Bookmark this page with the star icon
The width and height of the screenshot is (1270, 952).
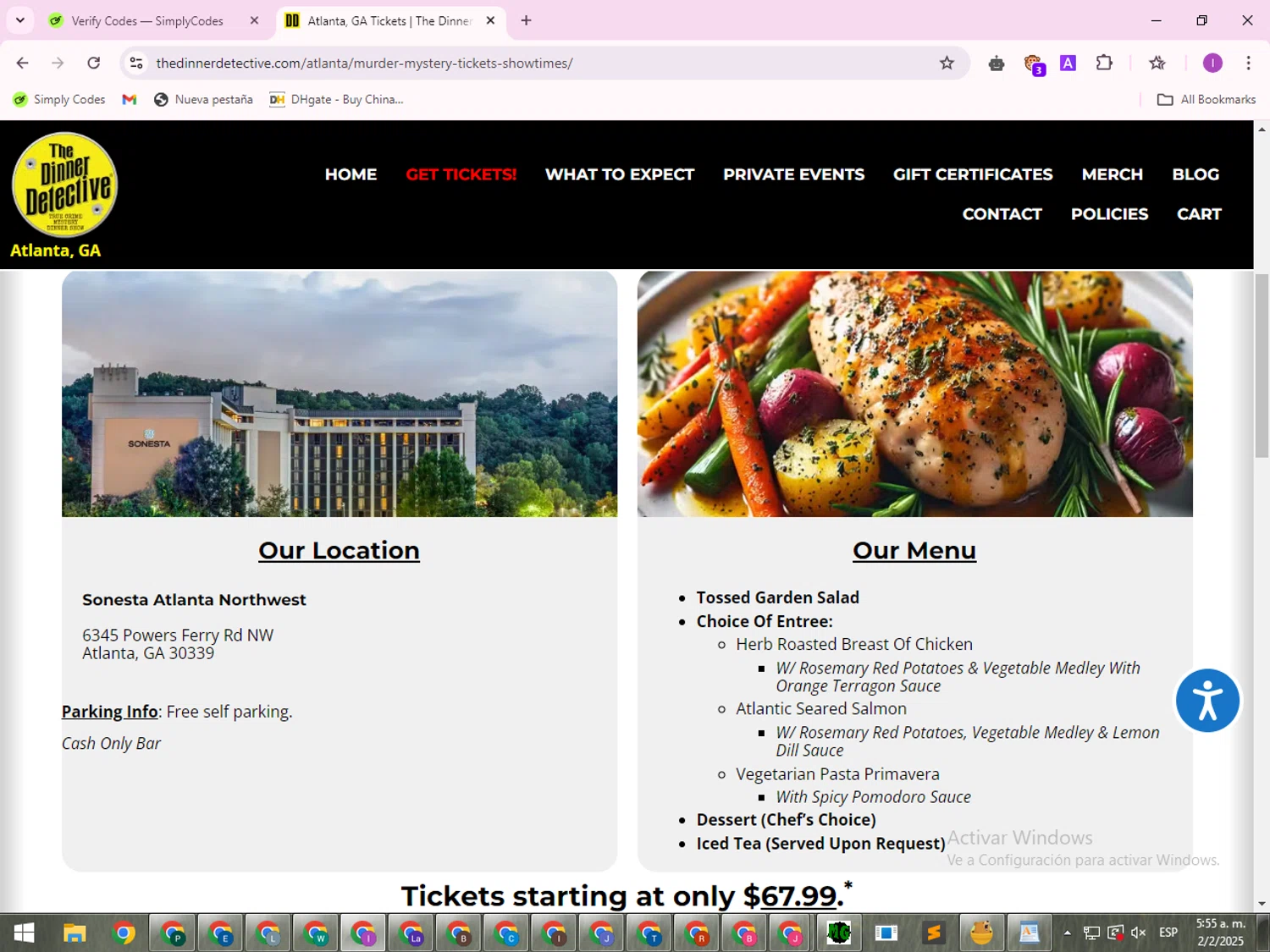(x=947, y=63)
